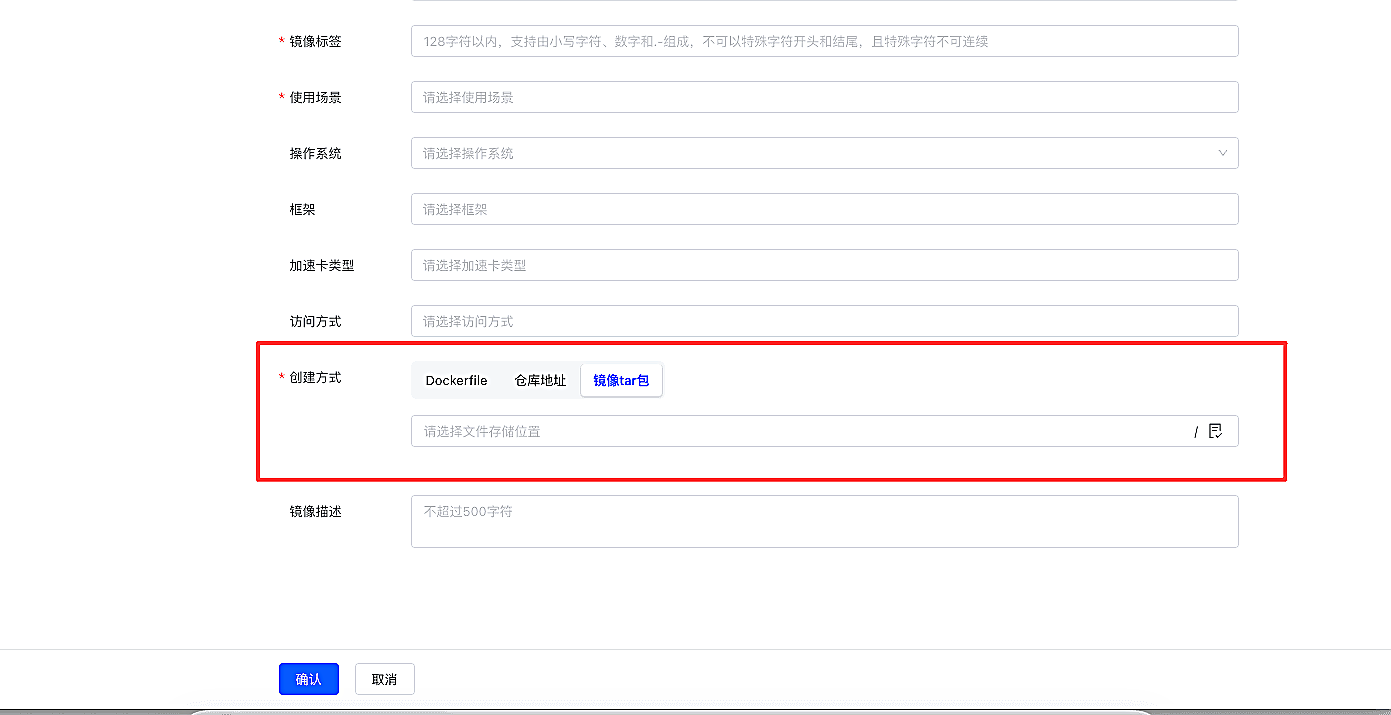Click the 使用场景 field label
1391x715 pixels.
click(315, 97)
